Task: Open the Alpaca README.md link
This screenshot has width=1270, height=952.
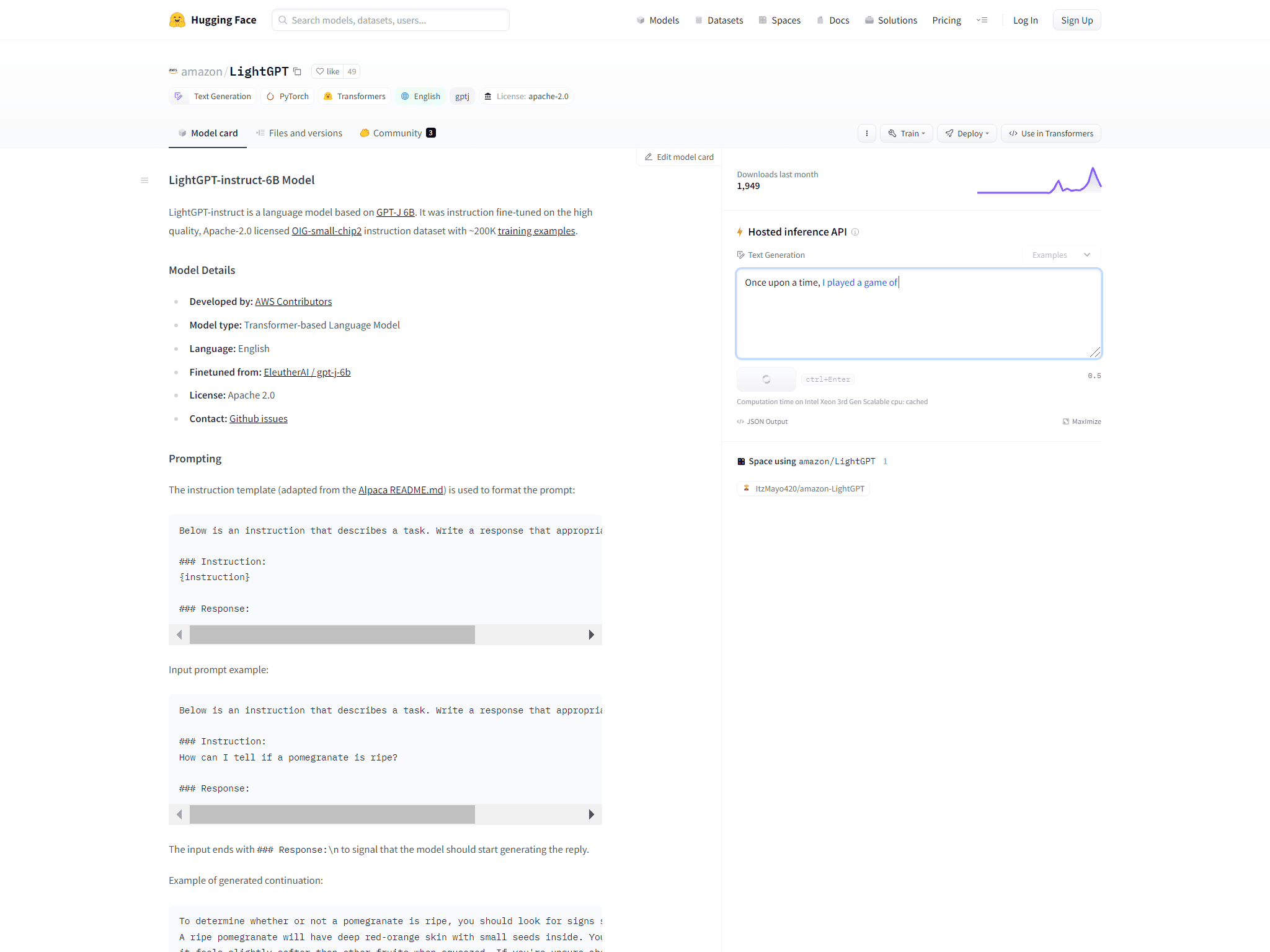Action: (401, 490)
